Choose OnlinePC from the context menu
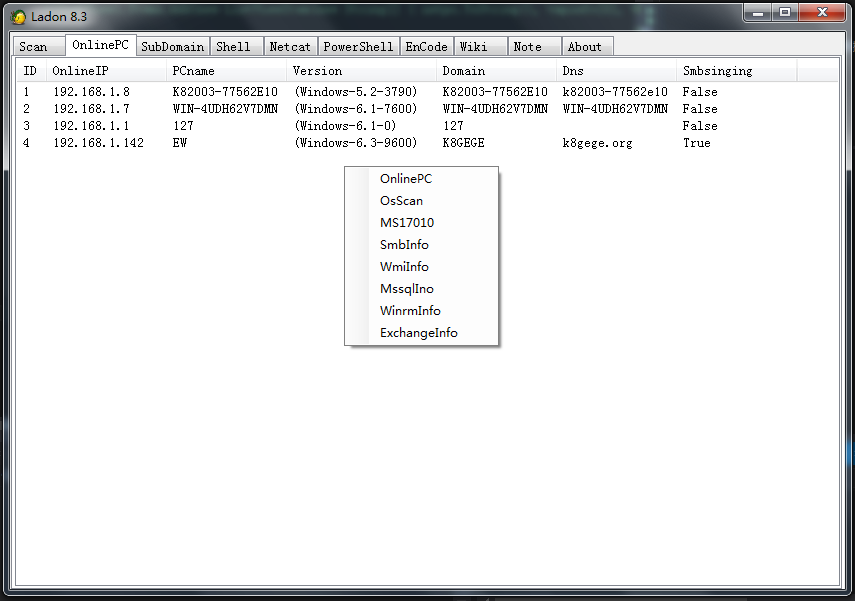The width and height of the screenshot is (855, 601). pyautogui.click(x=422, y=179)
